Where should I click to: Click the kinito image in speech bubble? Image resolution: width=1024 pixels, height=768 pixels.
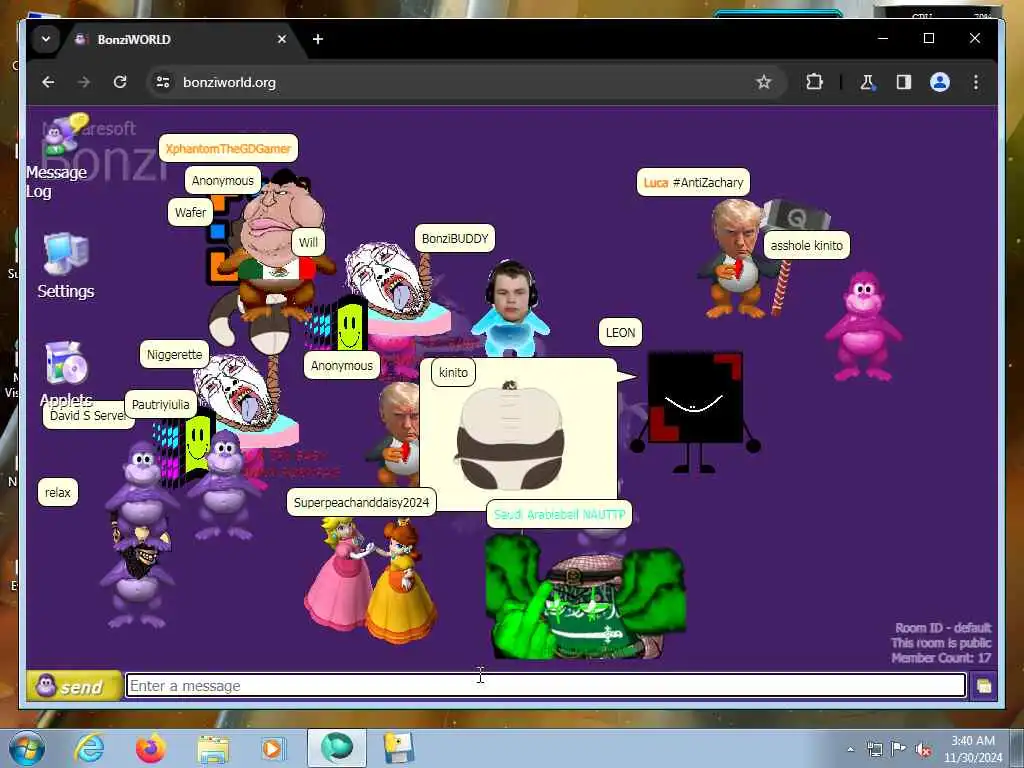click(x=510, y=436)
